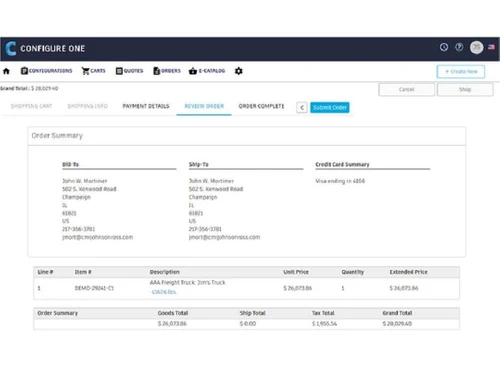Switch to the Payment Details tab
This screenshot has height=375, width=500.
(146, 106)
